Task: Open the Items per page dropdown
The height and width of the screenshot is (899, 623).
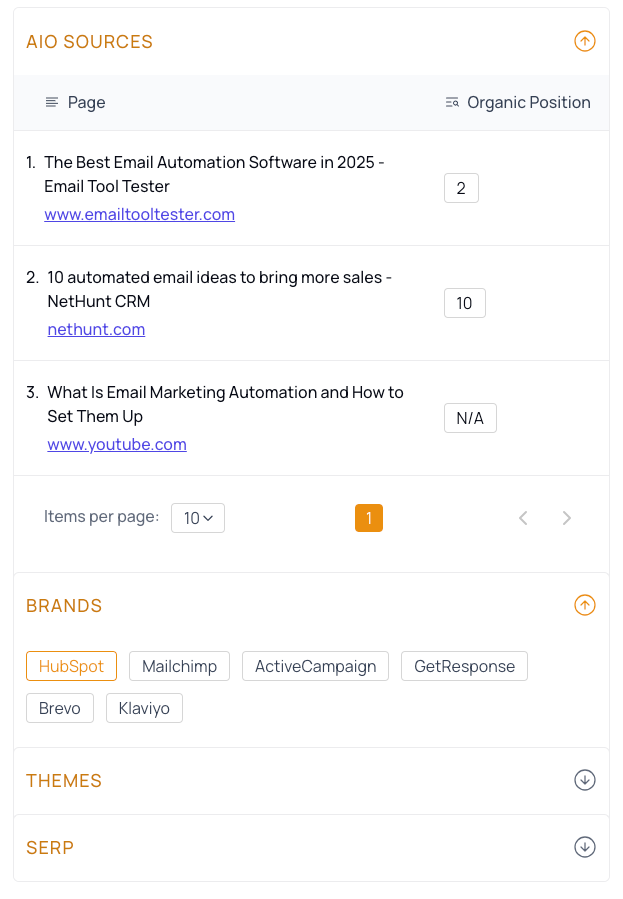Action: point(198,518)
